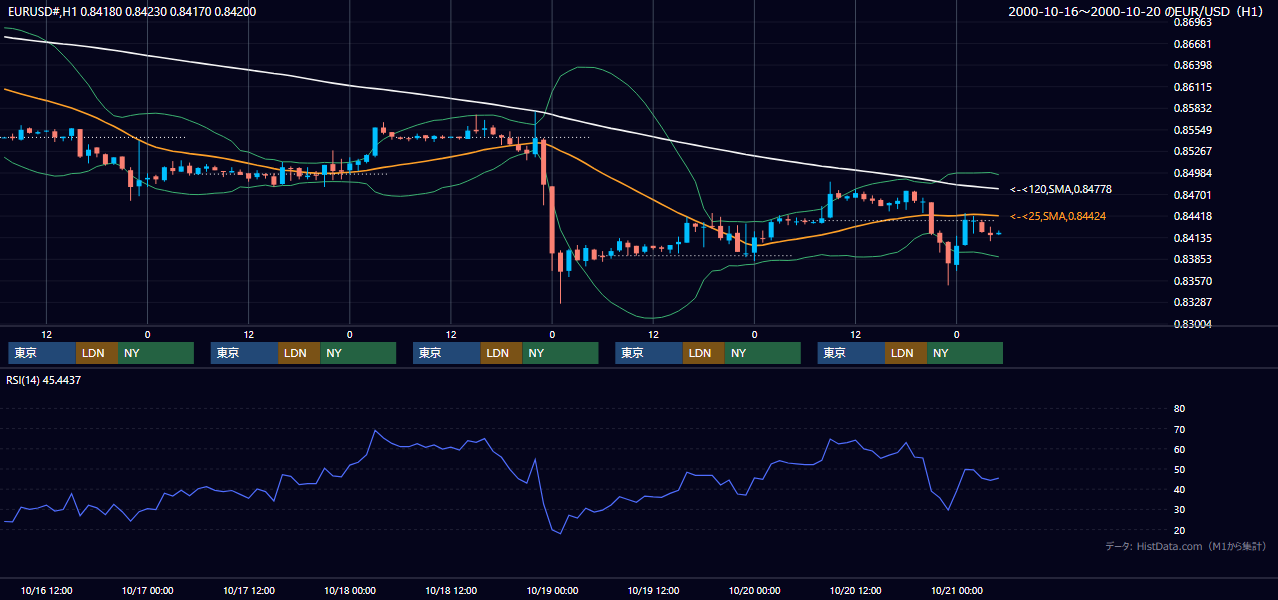Click RSI scale level 70
The image size is (1278, 600).
click(x=1179, y=429)
